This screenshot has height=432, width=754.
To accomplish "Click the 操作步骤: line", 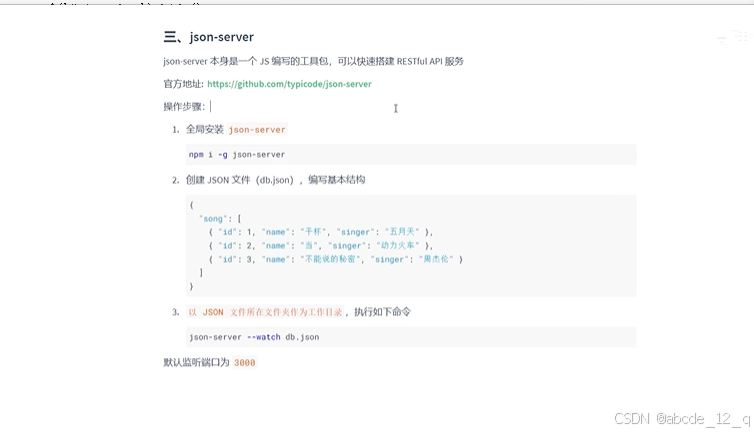I will pyautogui.click(x=184, y=106).
